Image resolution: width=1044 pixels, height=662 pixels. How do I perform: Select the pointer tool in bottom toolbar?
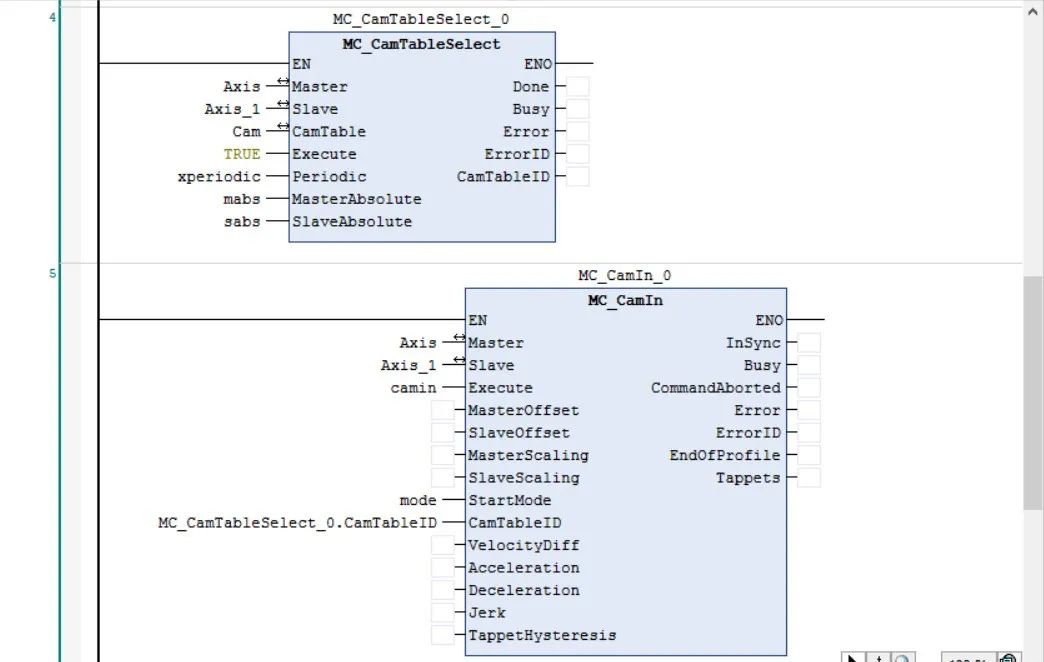[855, 658]
